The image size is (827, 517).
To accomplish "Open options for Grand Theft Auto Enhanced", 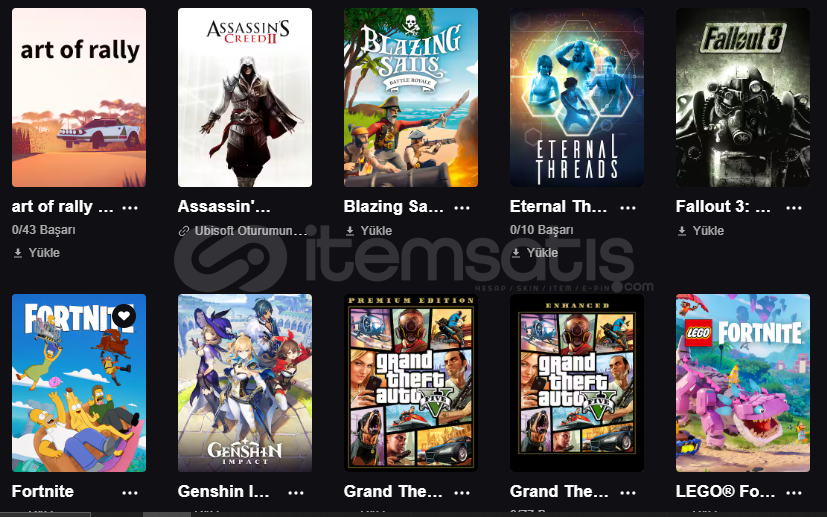I will pos(628,492).
